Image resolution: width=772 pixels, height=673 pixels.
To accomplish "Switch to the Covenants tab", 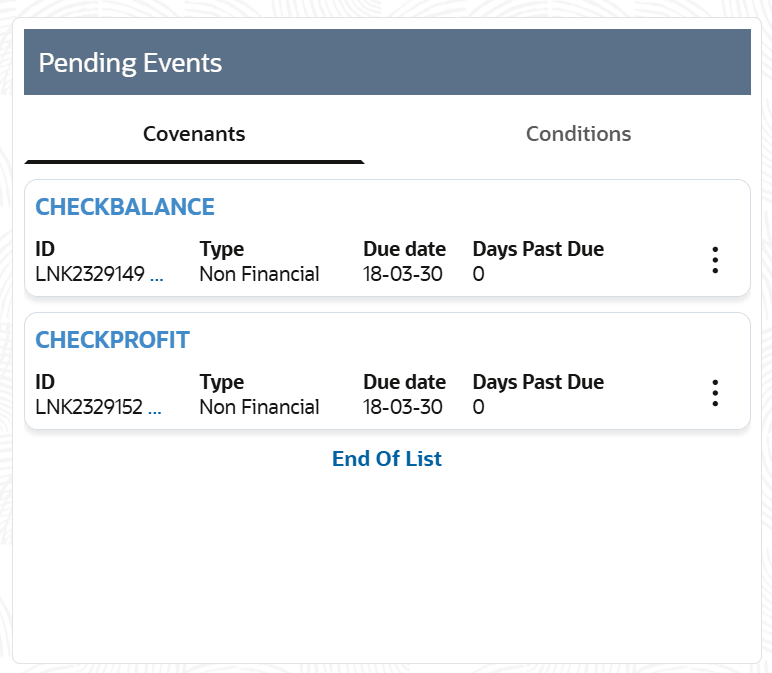I will (194, 134).
